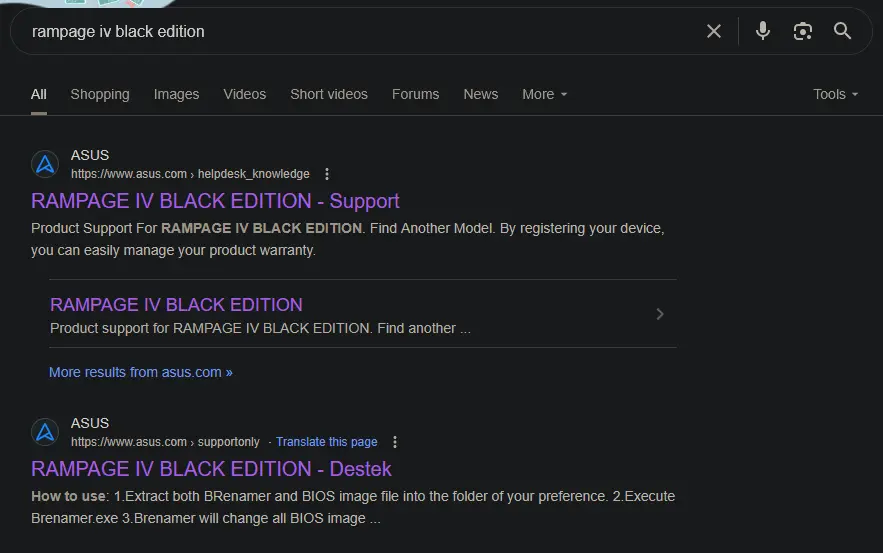Select the All results tab
Screen dimensions: 883x553
pos(39,94)
